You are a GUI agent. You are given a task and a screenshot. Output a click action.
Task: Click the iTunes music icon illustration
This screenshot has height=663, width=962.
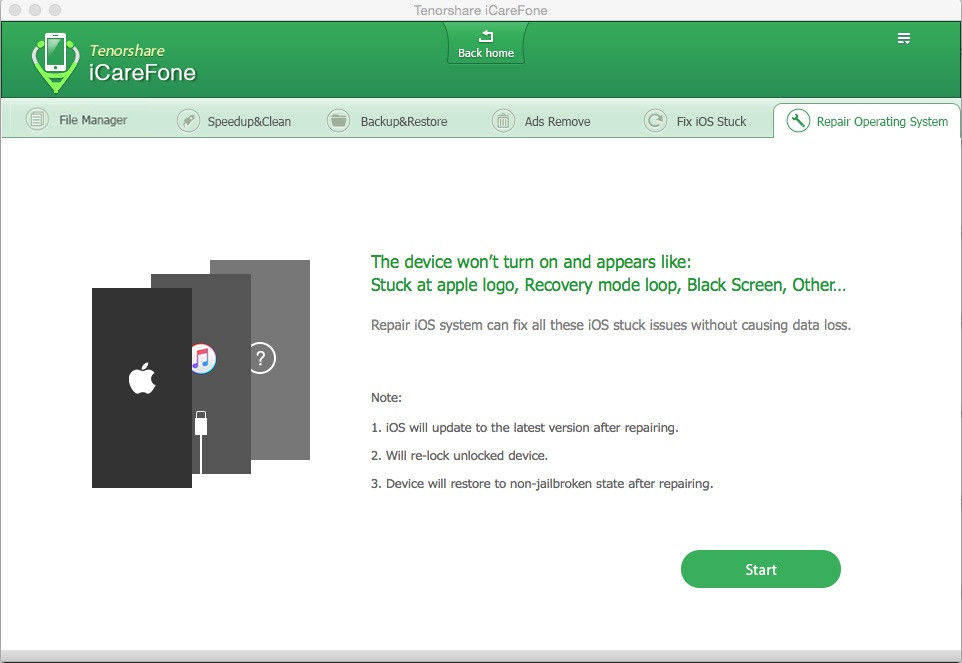coord(204,359)
